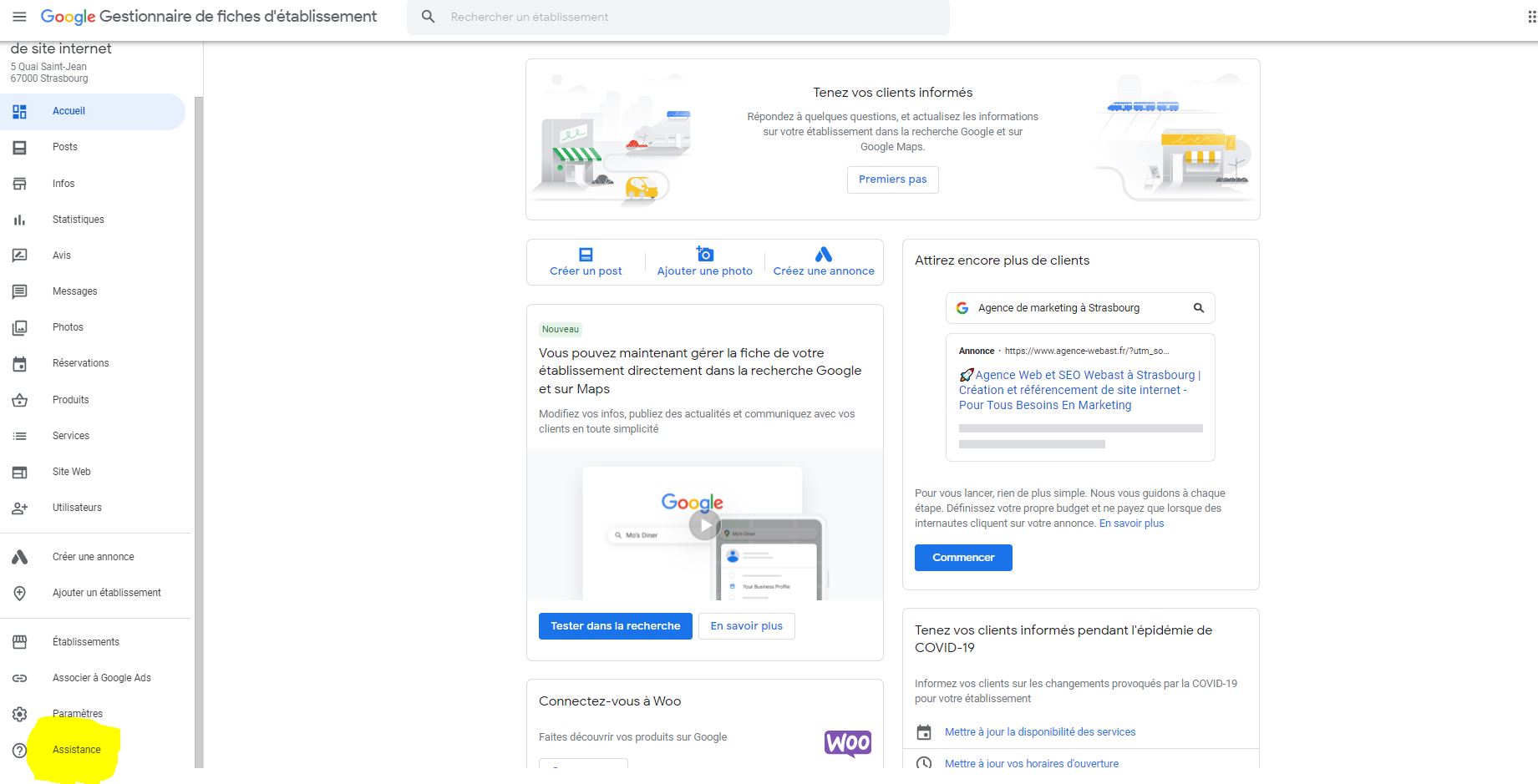Click the Posts icon in sidebar

click(19, 147)
